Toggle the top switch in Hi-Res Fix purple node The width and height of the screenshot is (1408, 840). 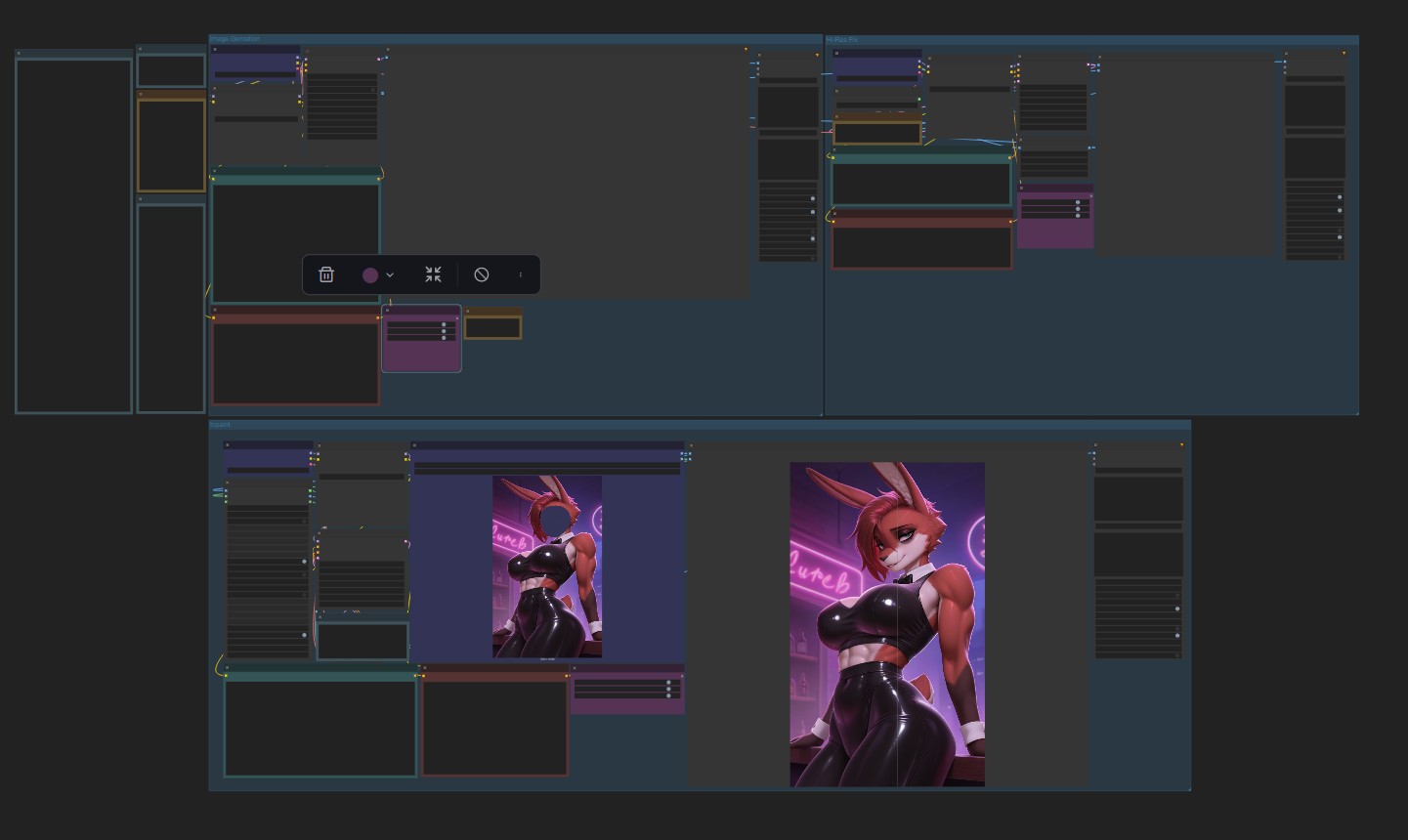click(x=1078, y=202)
